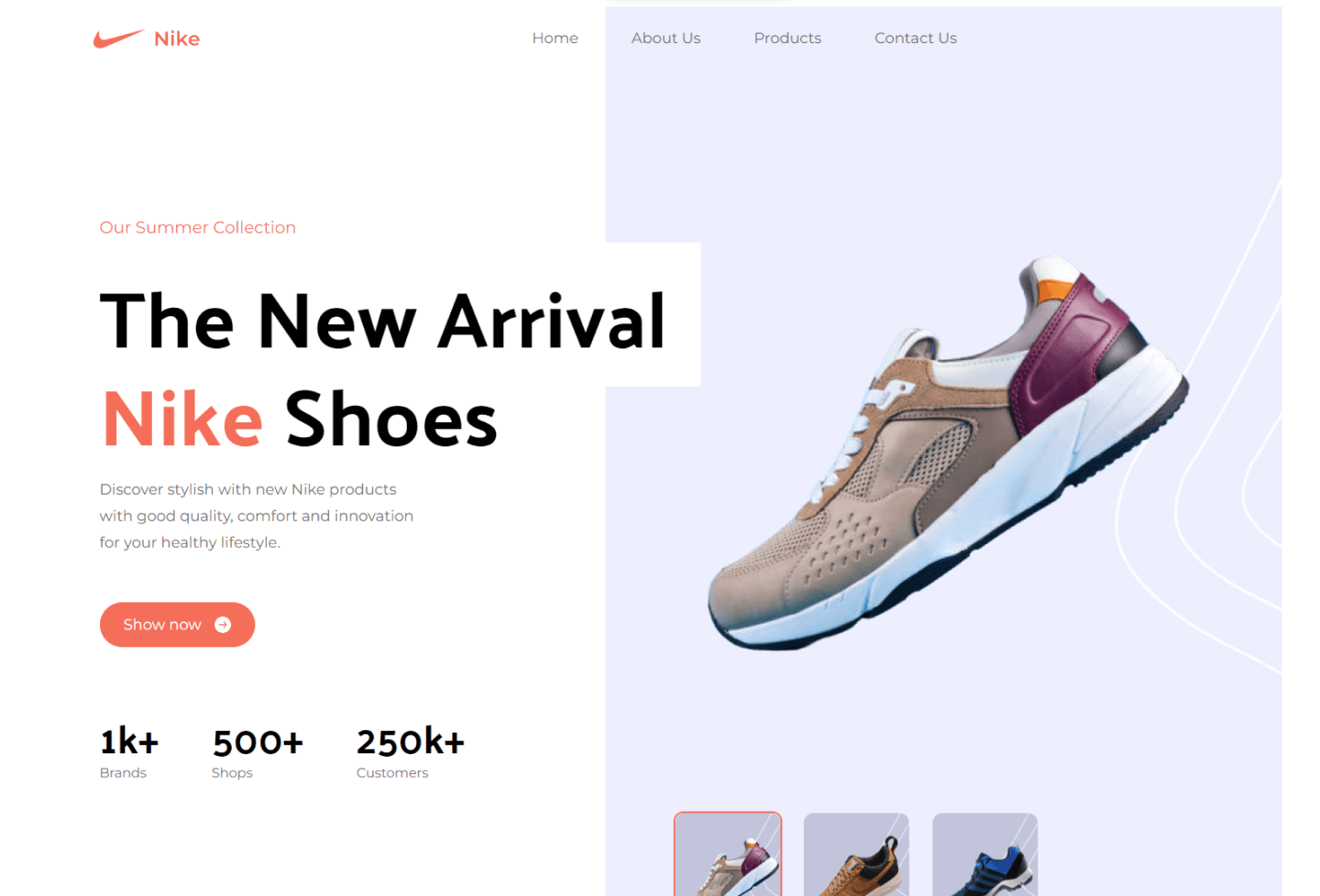Open the Products menu item
Screen dimensions: 1320x896
pyautogui.click(x=787, y=38)
